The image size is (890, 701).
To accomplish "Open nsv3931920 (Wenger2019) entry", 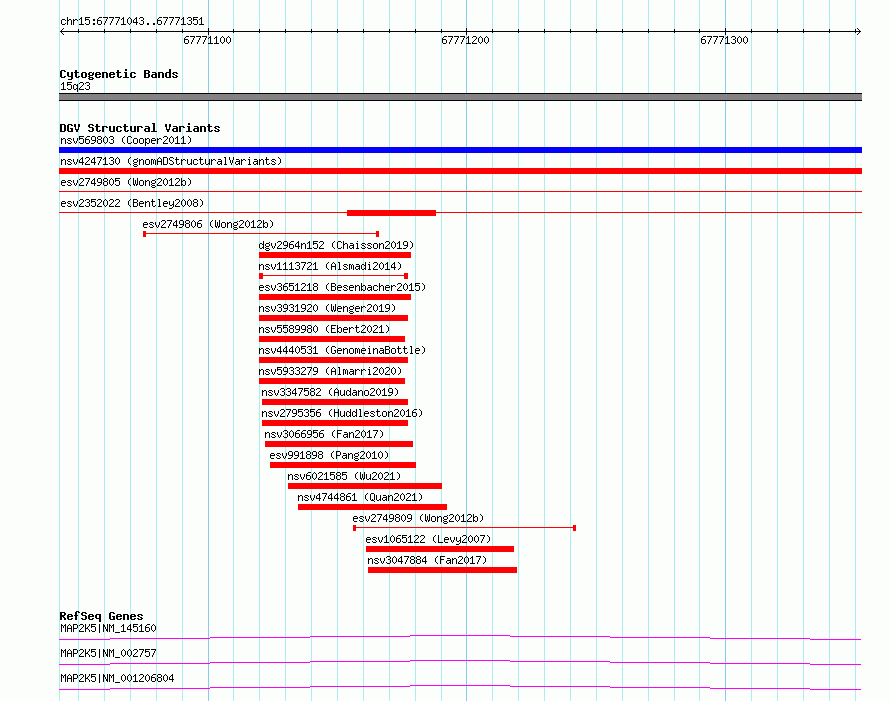I will [327, 308].
